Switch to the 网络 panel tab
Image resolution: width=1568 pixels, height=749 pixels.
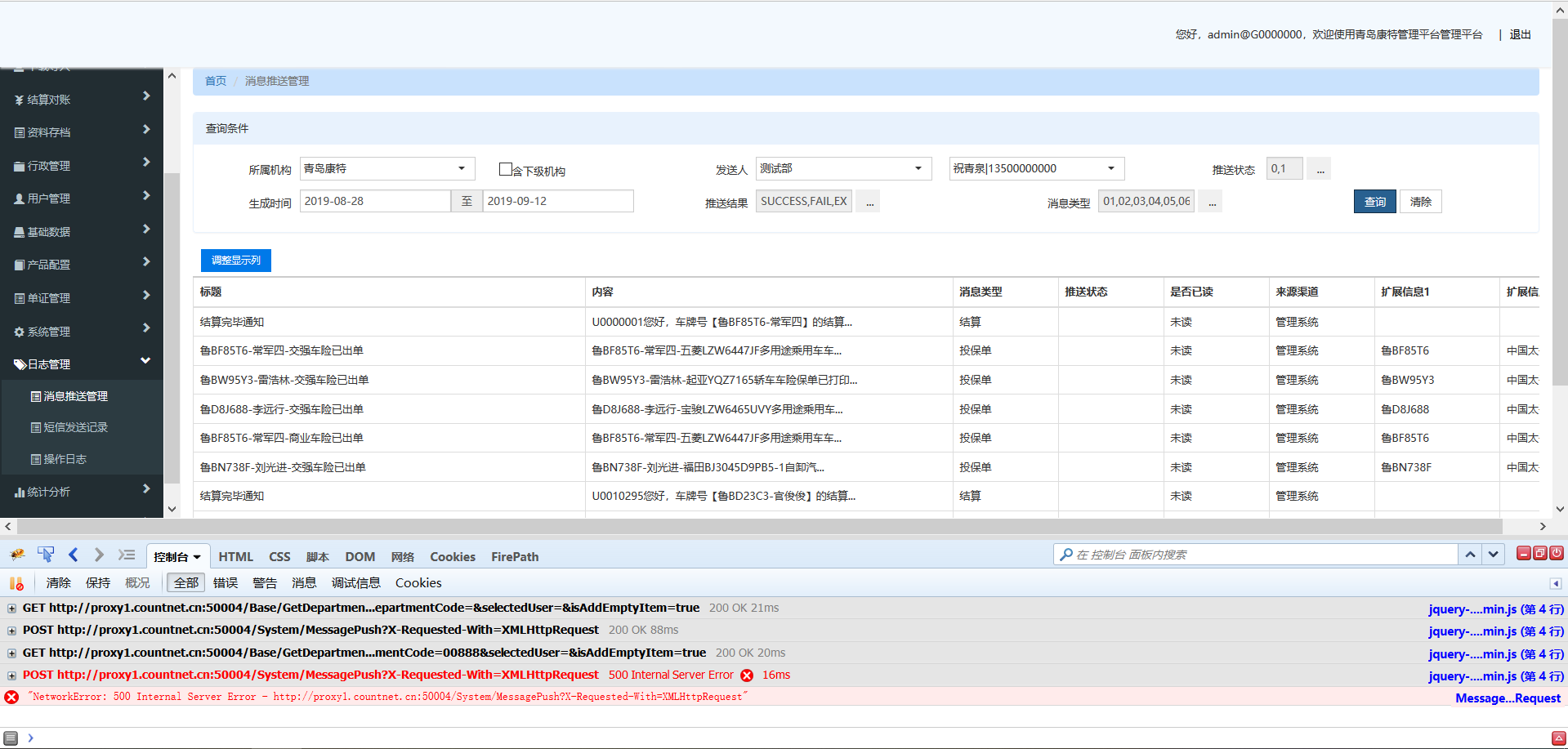pos(402,557)
